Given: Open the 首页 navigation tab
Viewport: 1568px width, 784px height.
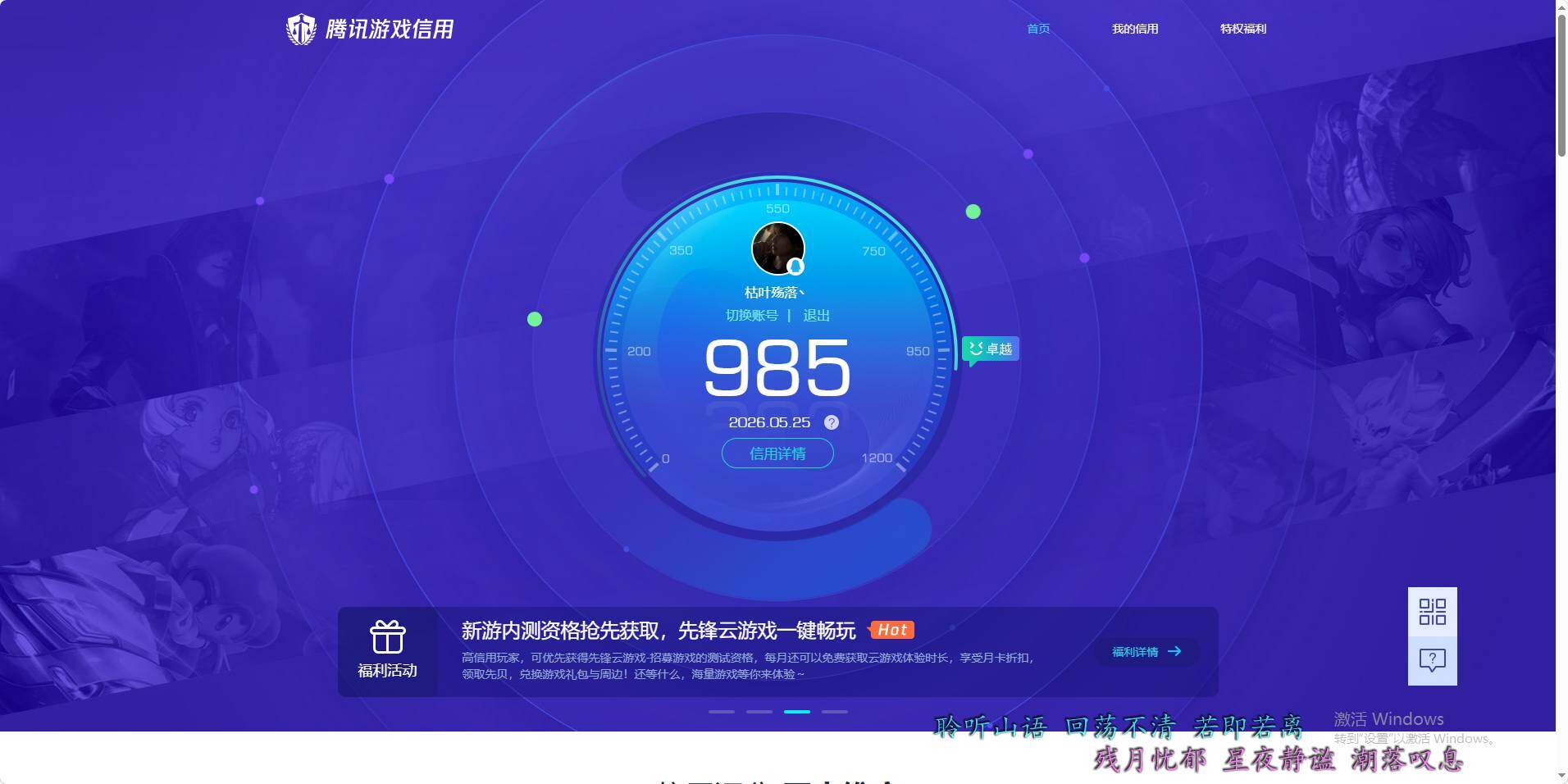Looking at the screenshot, I should pyautogui.click(x=1038, y=29).
